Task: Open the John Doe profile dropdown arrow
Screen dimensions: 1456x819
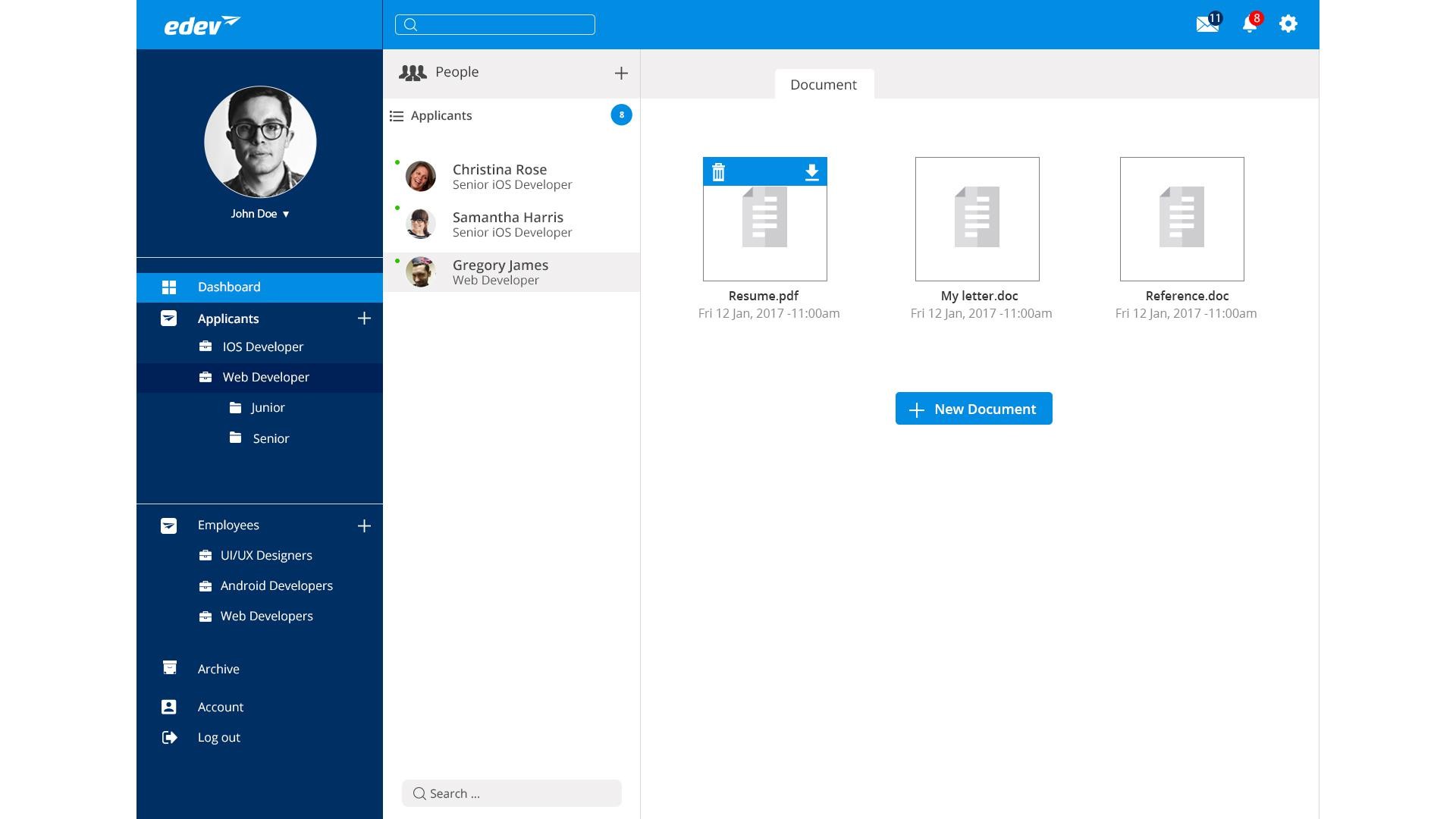Action: coord(286,215)
